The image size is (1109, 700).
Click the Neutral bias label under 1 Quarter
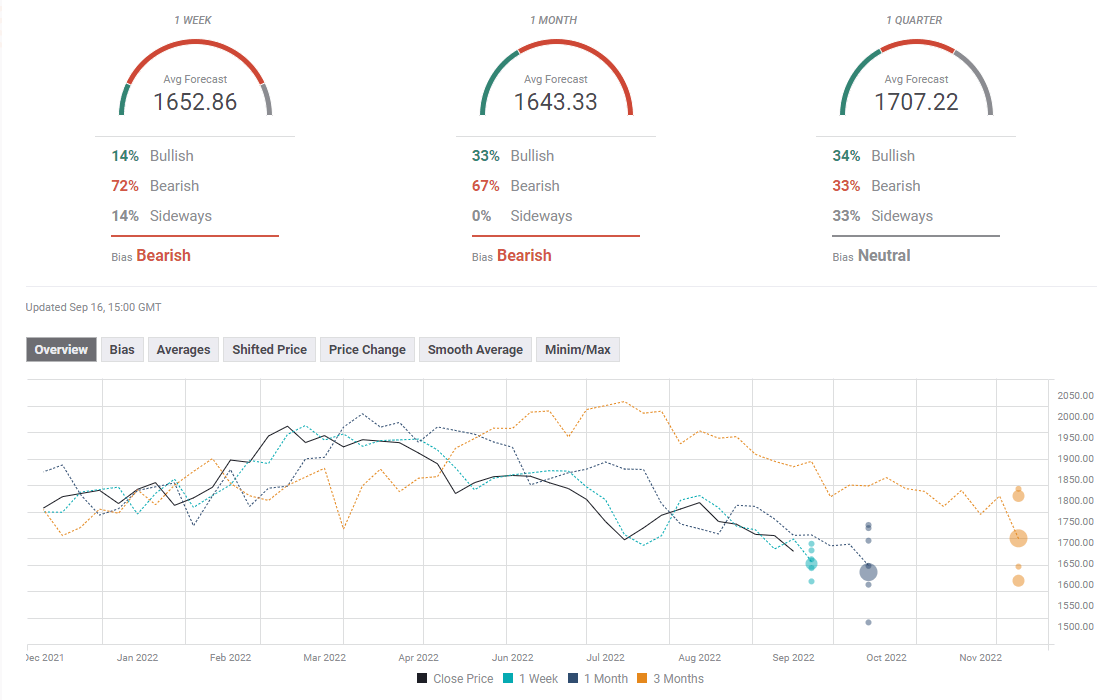(884, 256)
